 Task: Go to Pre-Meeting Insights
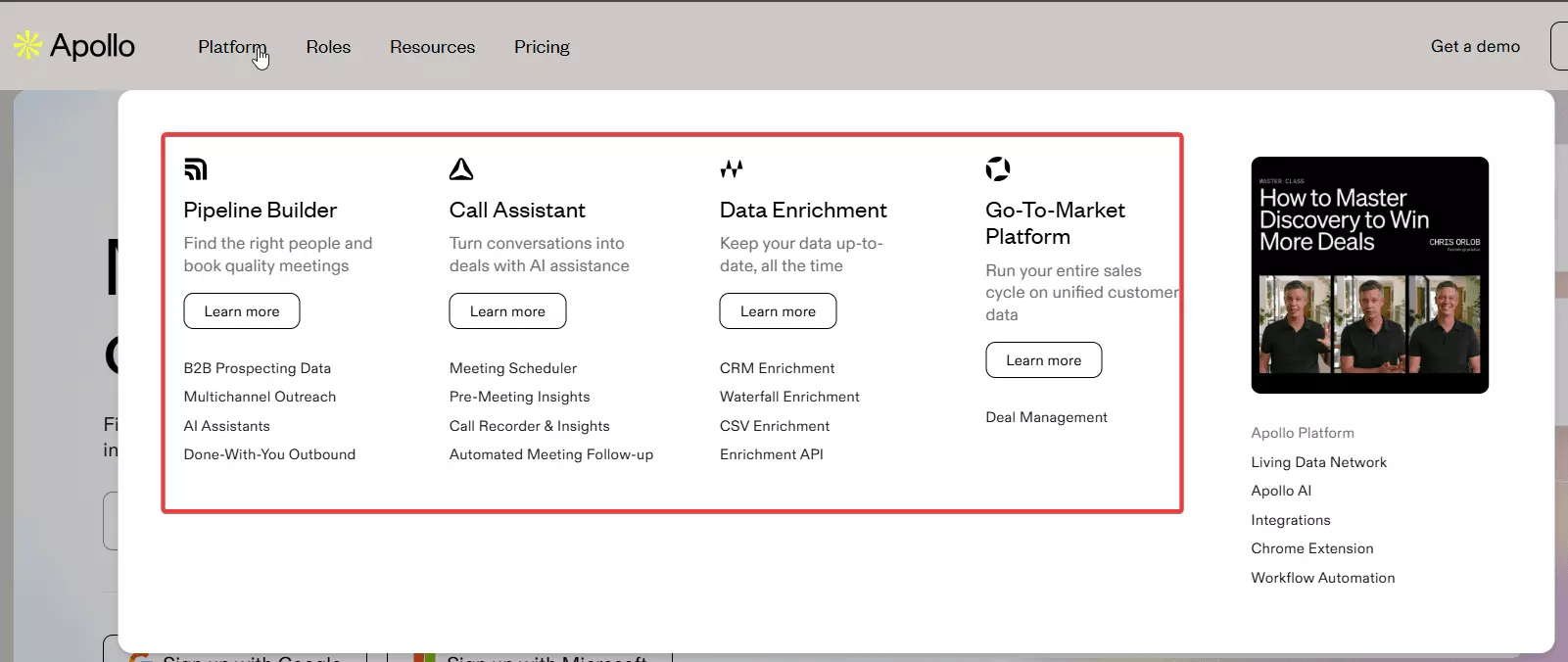click(520, 397)
